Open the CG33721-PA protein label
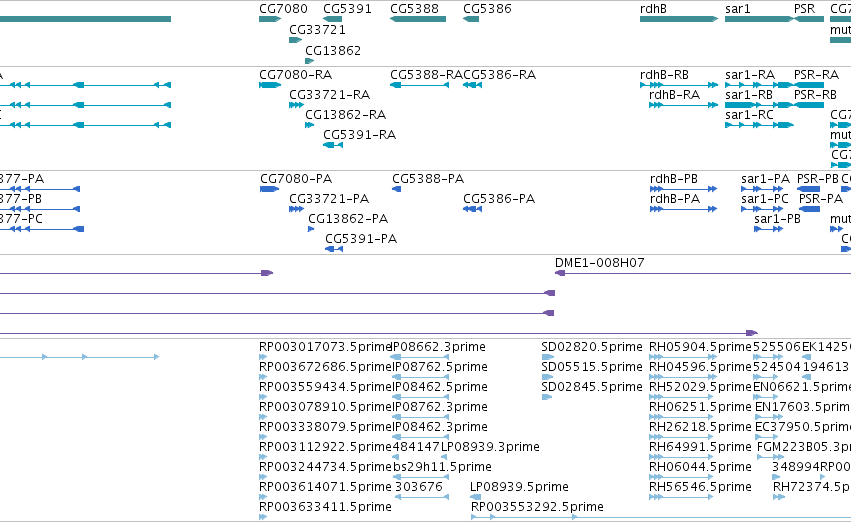 (x=329, y=199)
